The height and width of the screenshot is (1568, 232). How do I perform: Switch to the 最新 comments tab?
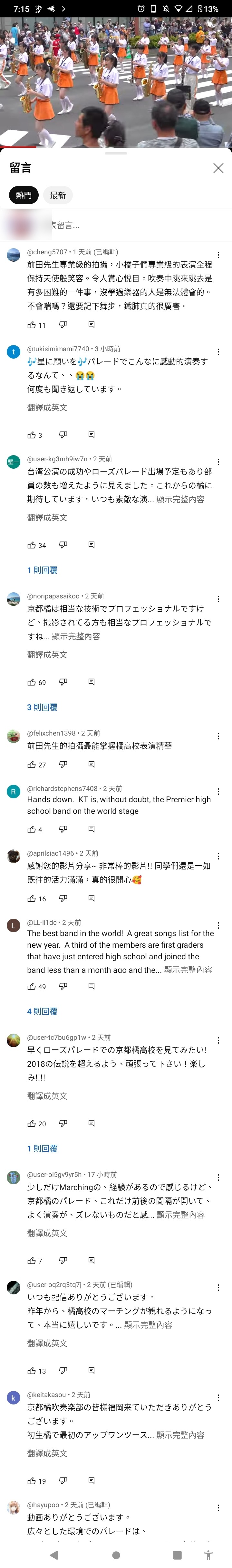click(x=58, y=195)
